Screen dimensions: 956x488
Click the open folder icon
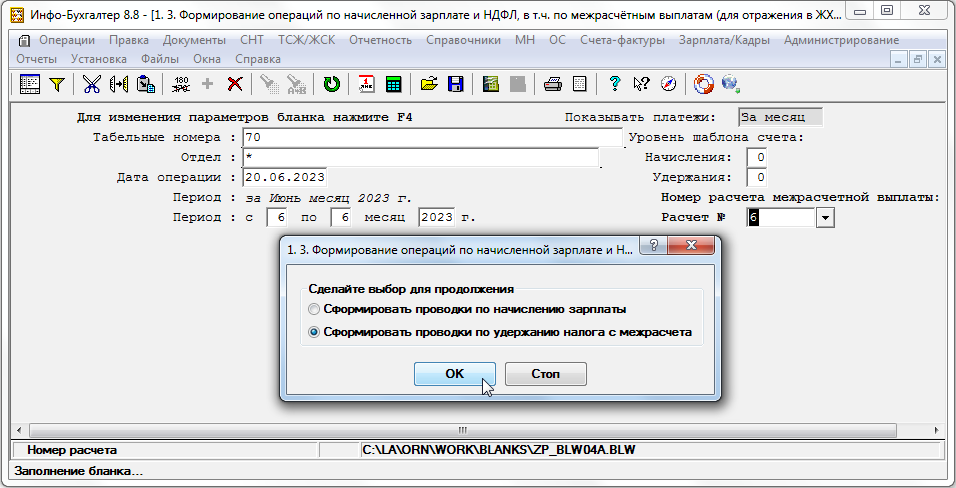tap(429, 84)
